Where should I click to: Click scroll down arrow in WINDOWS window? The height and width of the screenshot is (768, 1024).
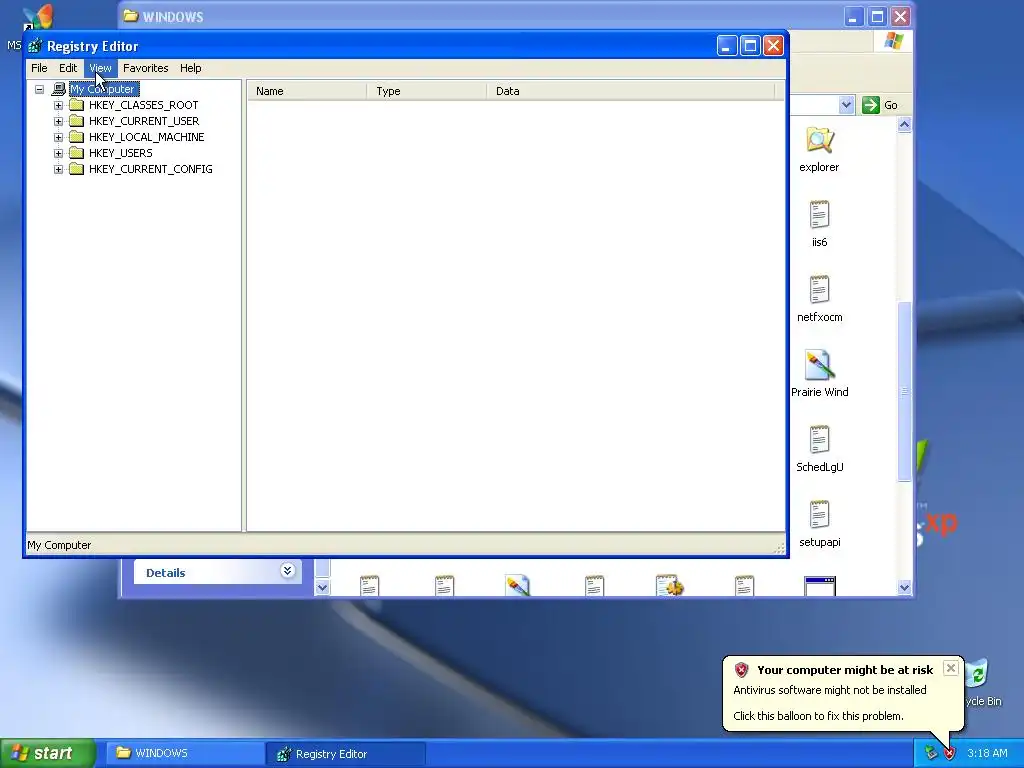tap(904, 587)
